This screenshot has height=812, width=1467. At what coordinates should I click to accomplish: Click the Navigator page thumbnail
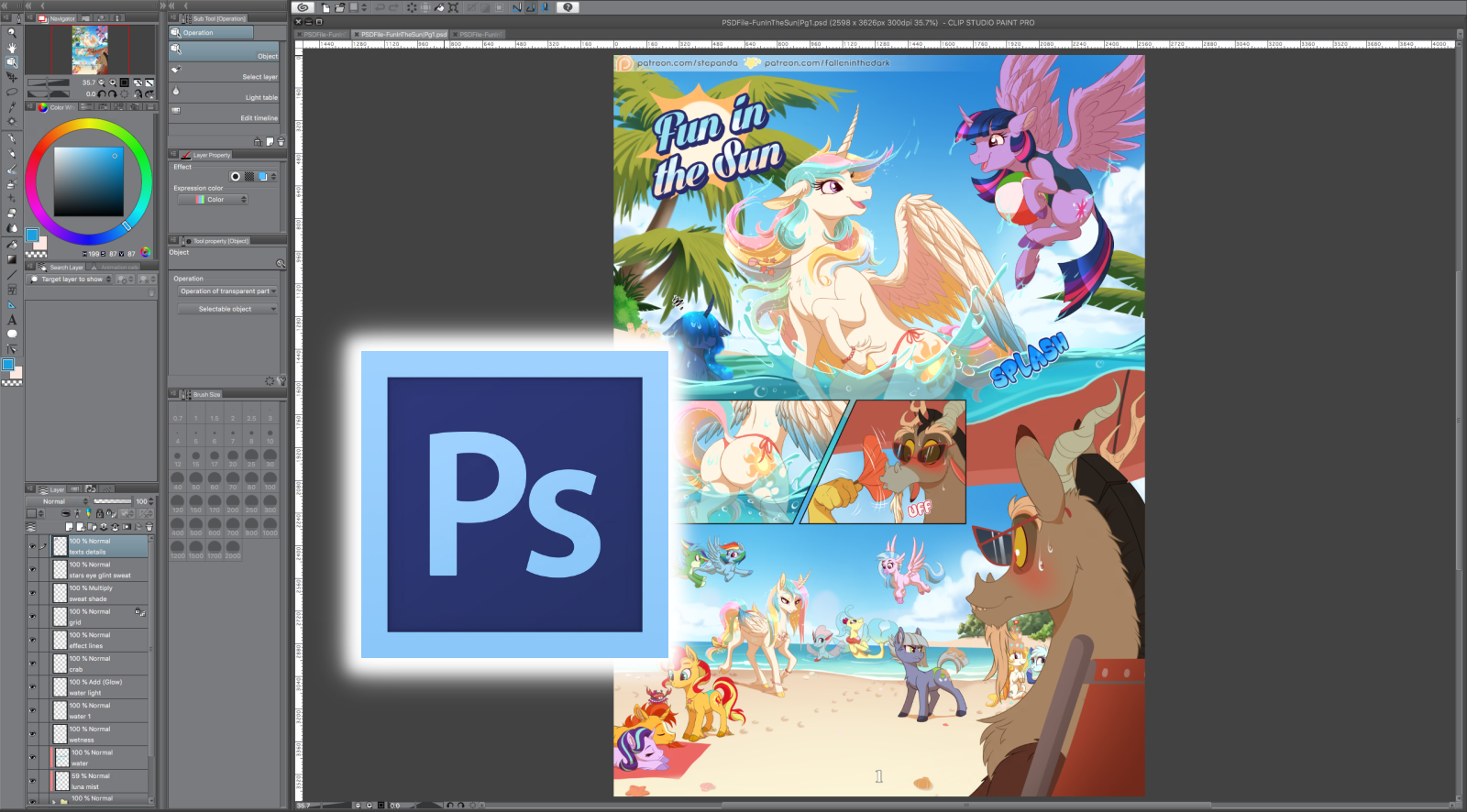[x=90, y=49]
